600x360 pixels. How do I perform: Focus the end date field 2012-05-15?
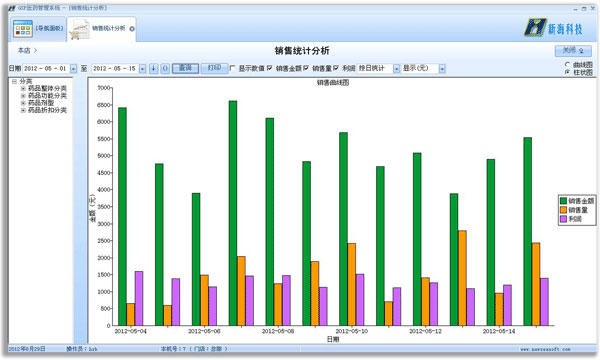tap(115, 68)
